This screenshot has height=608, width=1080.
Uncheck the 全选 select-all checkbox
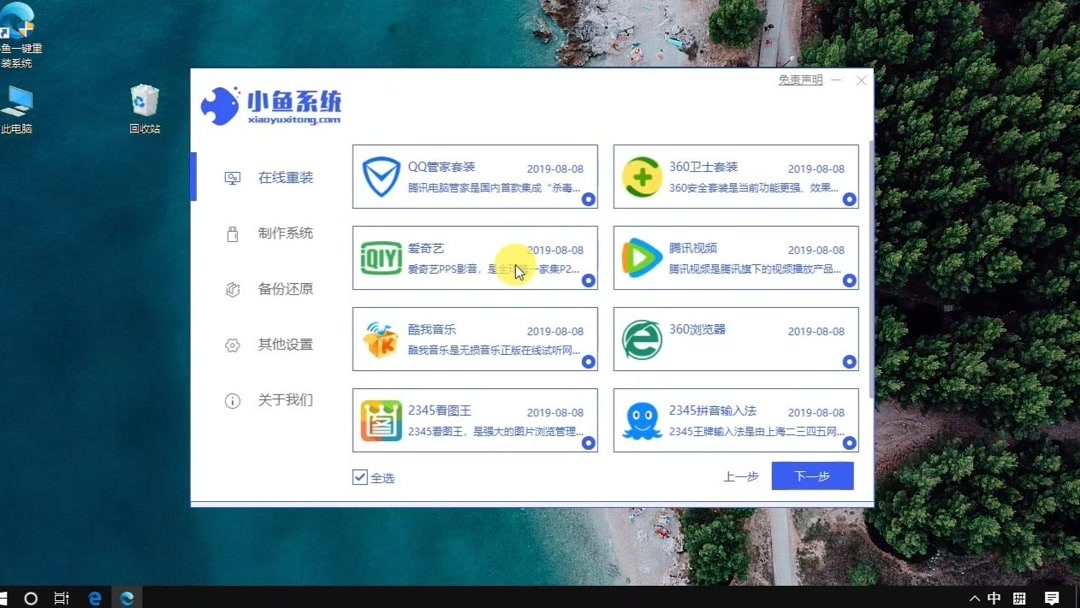[359, 477]
